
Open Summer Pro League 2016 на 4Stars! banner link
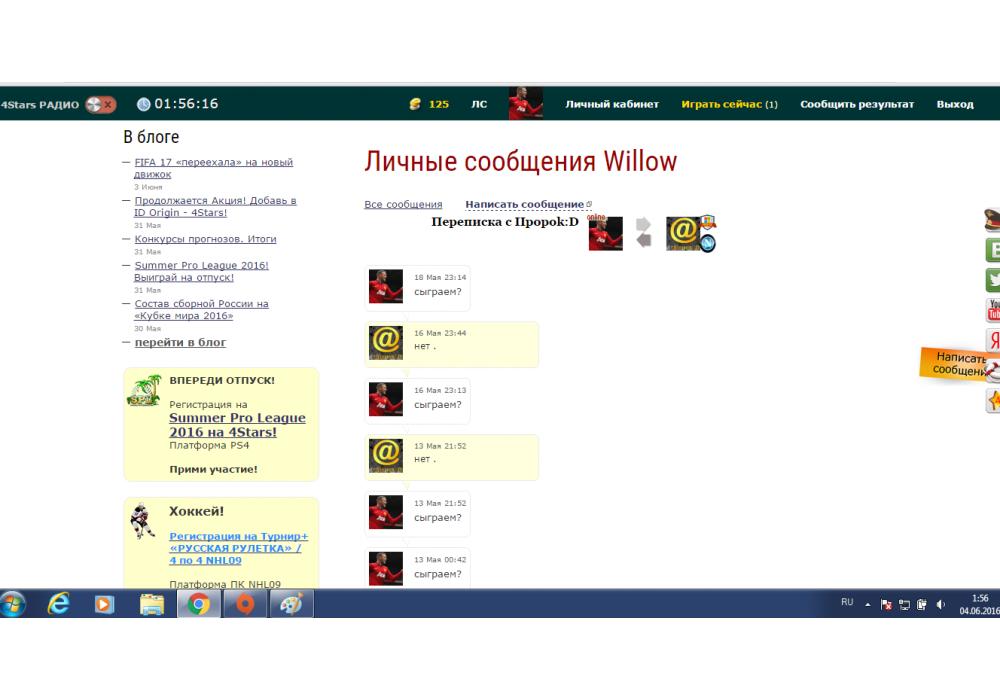[x=237, y=425]
